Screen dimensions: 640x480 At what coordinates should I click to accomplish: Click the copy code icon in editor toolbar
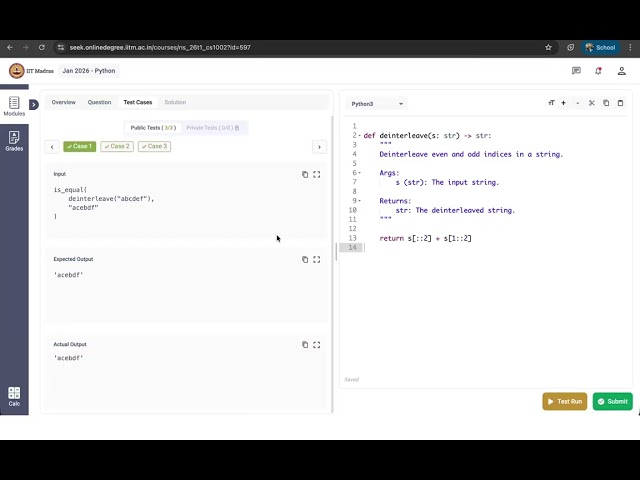(x=606, y=103)
